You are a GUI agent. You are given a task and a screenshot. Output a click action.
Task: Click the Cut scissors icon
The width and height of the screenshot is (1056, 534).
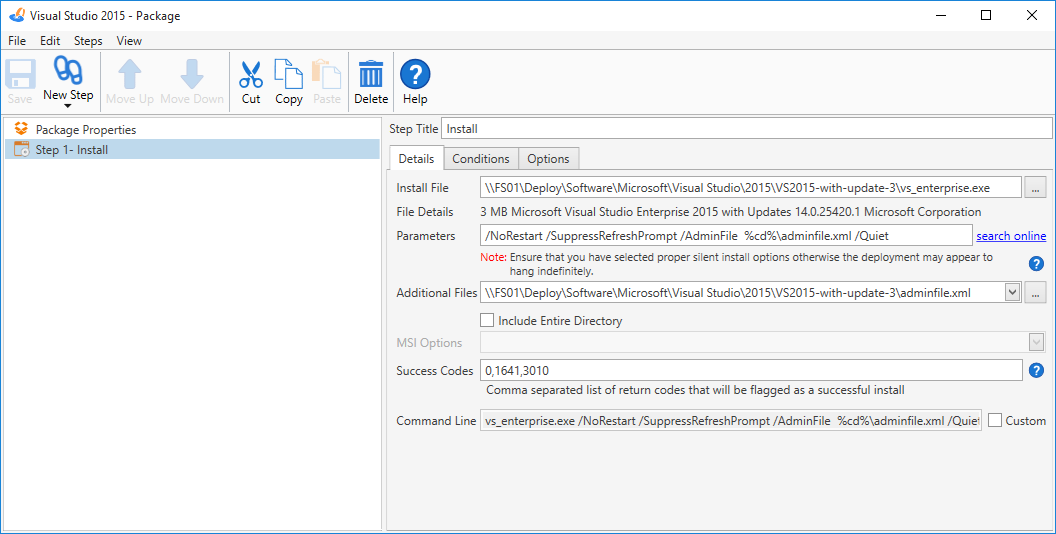(251, 75)
